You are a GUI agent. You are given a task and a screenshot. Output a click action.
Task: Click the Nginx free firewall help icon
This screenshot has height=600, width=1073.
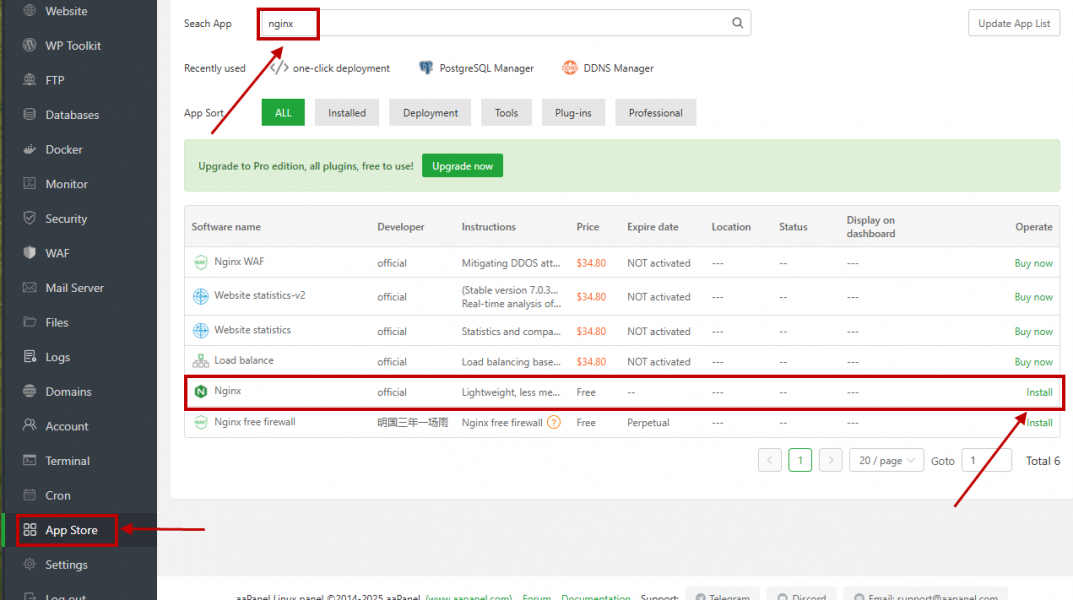click(x=554, y=422)
